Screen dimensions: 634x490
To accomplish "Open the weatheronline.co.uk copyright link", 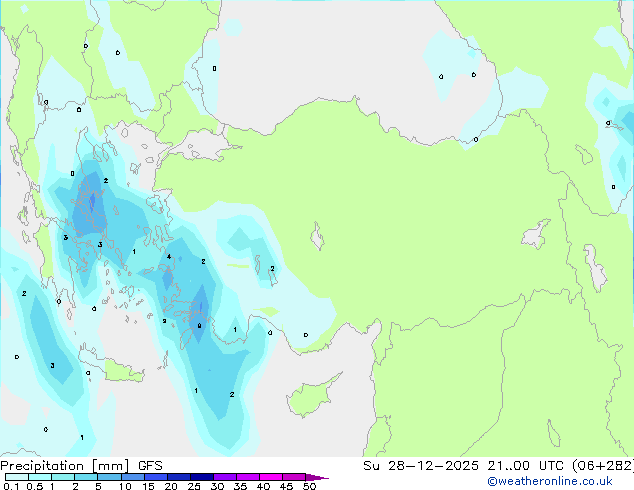I will 550,481.
